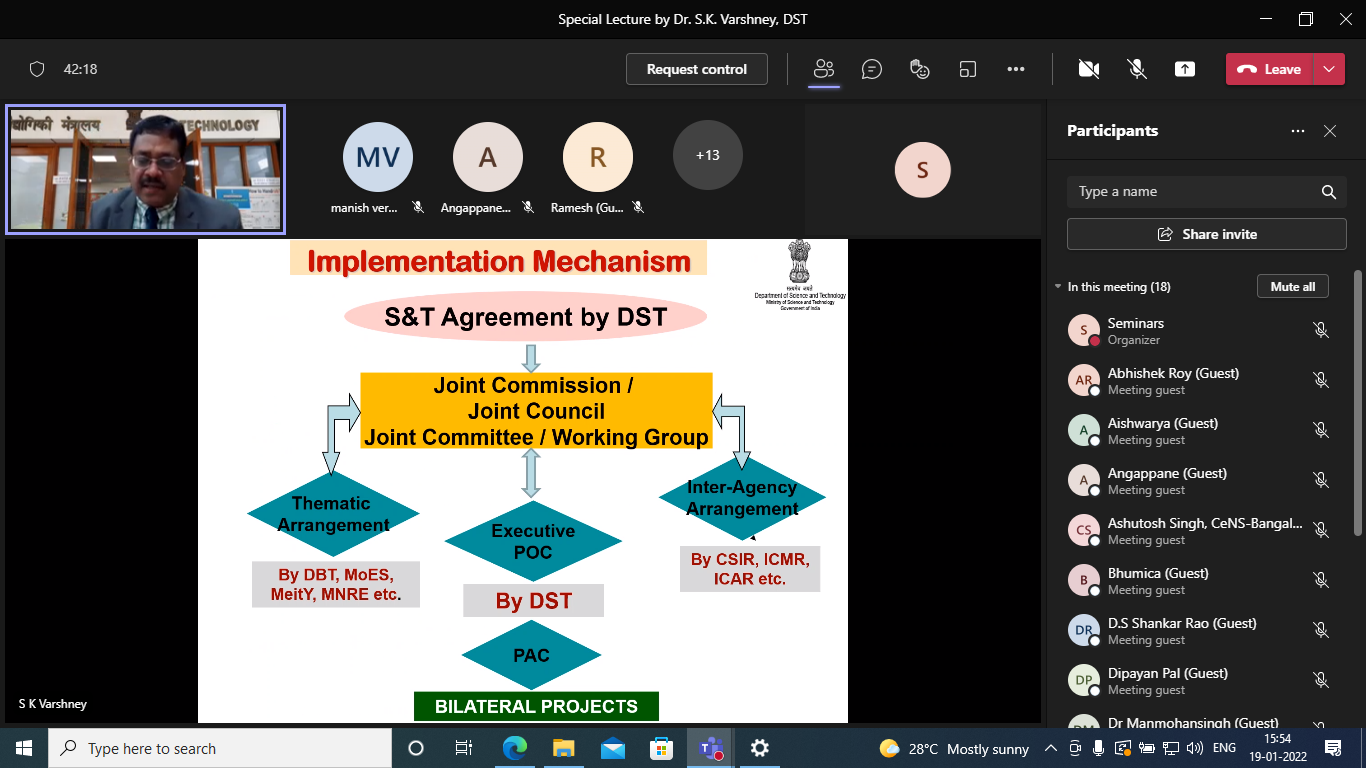Click the search magnifier in the participants panel

(1329, 192)
